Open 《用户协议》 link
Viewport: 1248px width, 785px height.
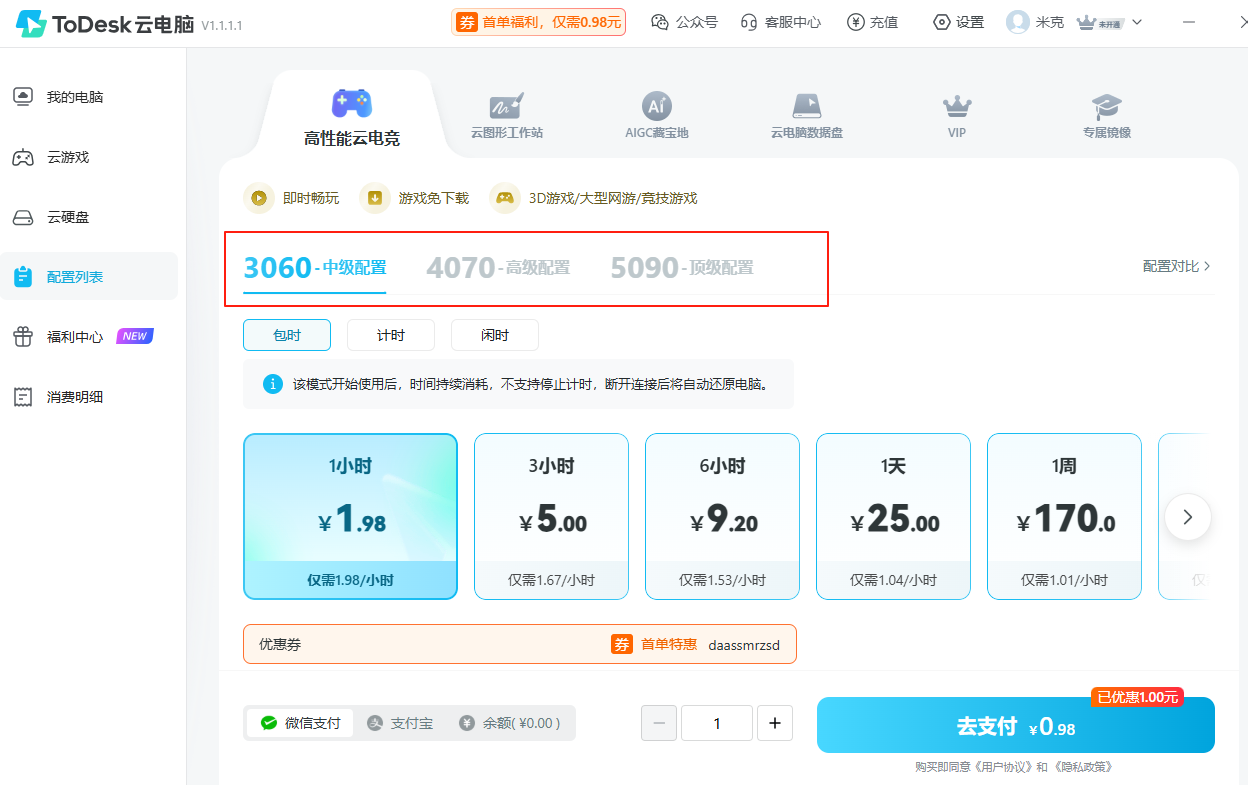(1004, 767)
